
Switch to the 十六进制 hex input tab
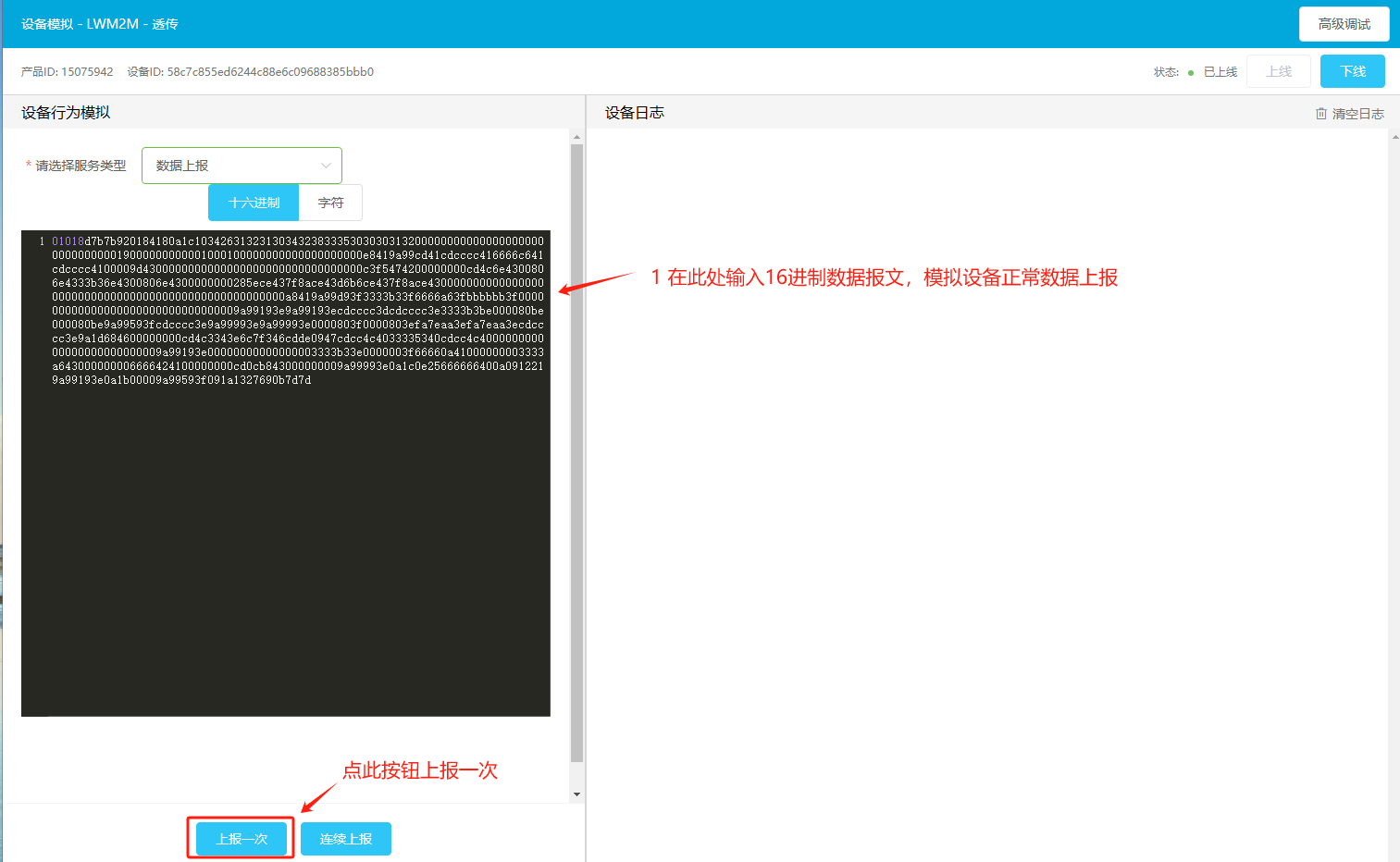click(254, 203)
